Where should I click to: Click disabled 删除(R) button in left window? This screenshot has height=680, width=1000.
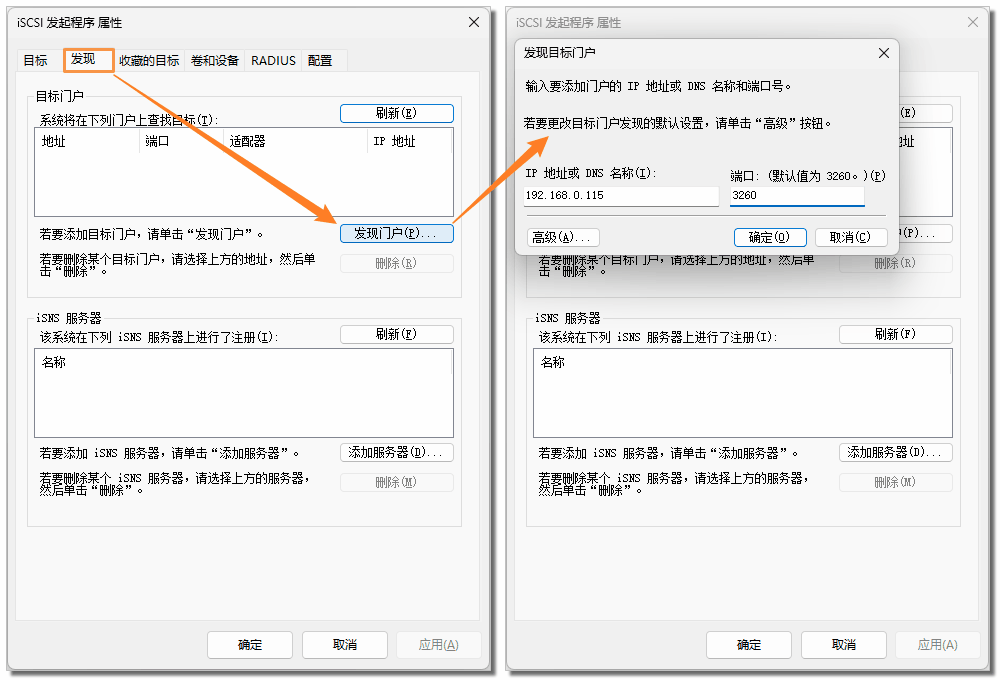pos(397,263)
